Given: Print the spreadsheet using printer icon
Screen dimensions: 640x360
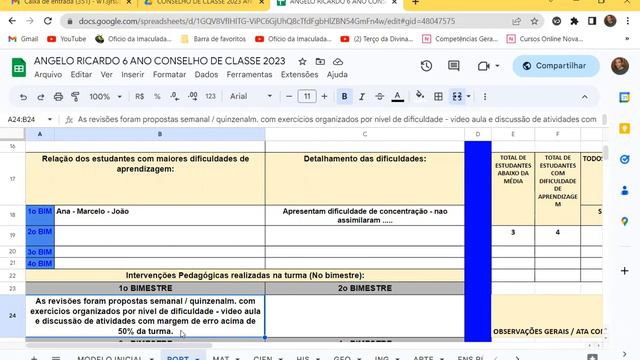Looking at the screenshot, I should tap(58, 97).
